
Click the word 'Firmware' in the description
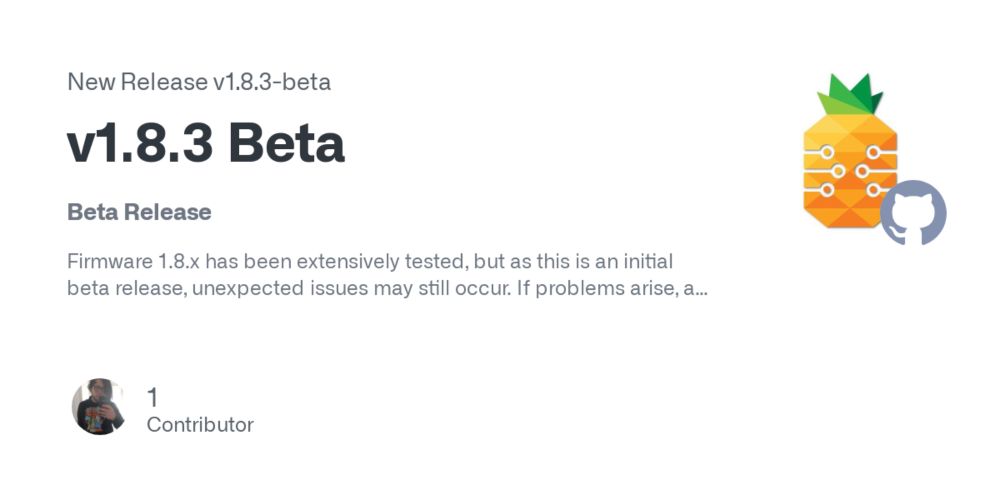(110, 261)
